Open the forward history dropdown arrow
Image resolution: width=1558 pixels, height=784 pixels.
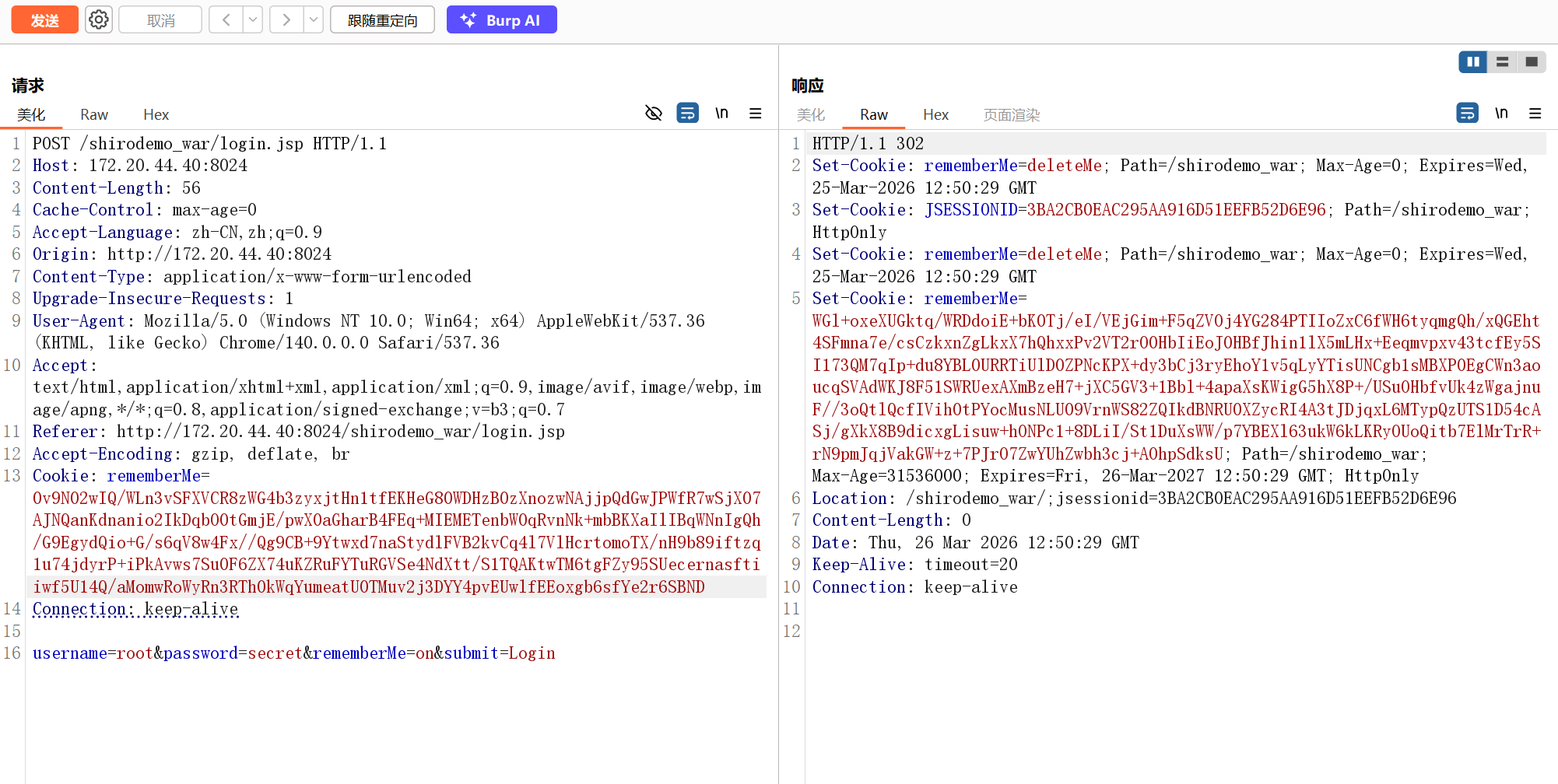(313, 19)
